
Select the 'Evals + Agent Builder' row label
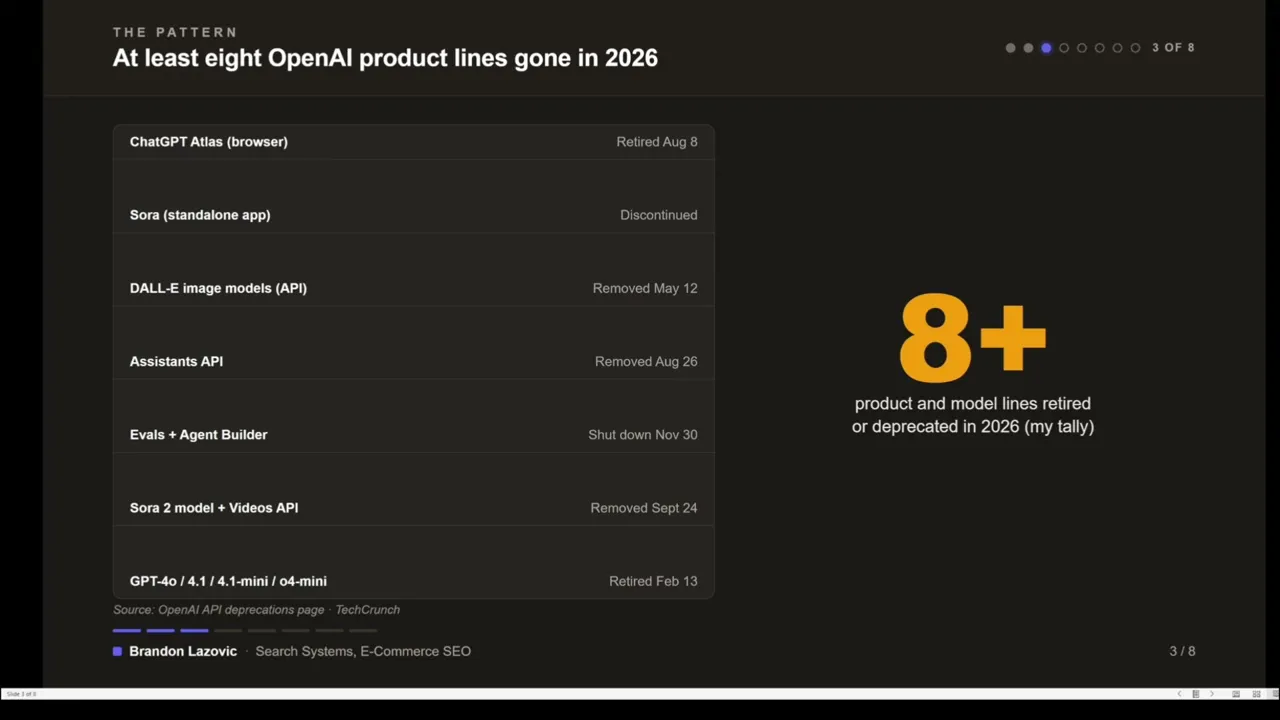point(198,435)
